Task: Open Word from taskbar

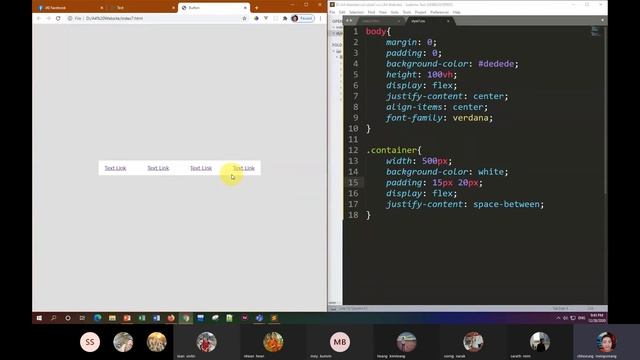Action: point(156,318)
